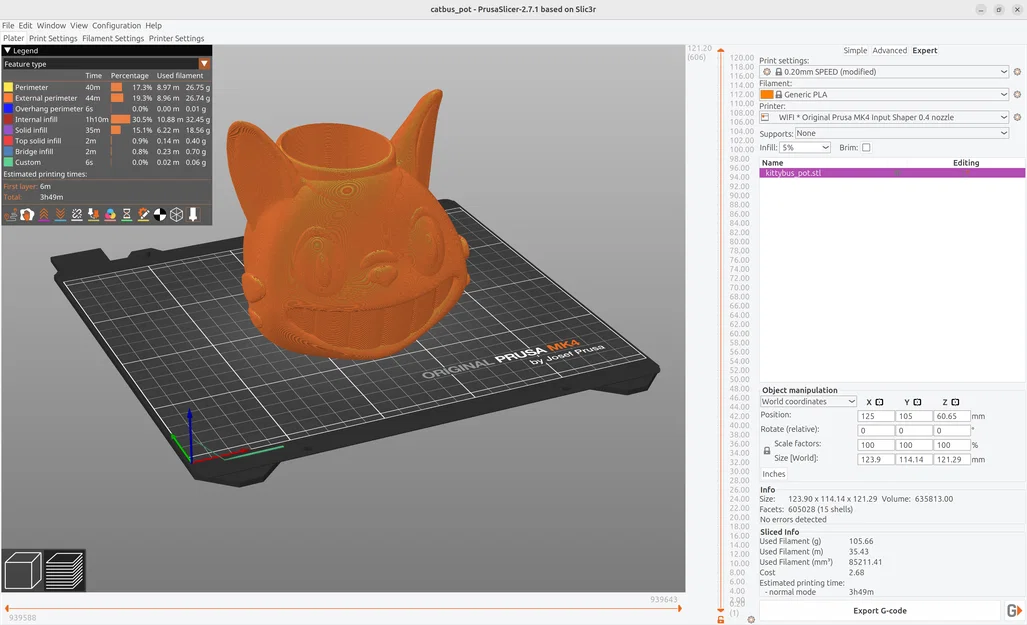
Task: Enable the Brim checkbox
Action: (x=866, y=147)
